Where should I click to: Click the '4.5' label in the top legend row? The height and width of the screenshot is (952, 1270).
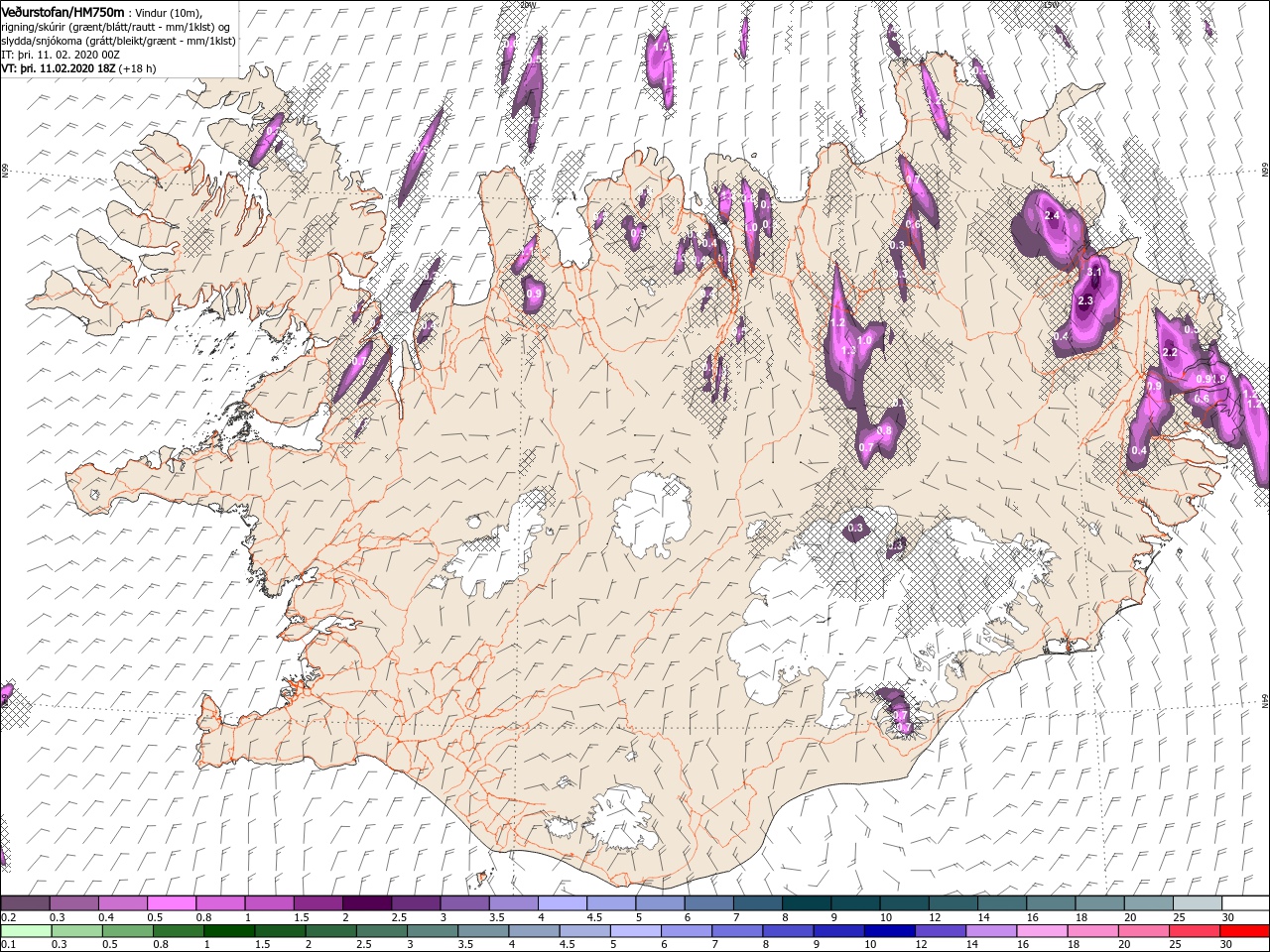594,917
